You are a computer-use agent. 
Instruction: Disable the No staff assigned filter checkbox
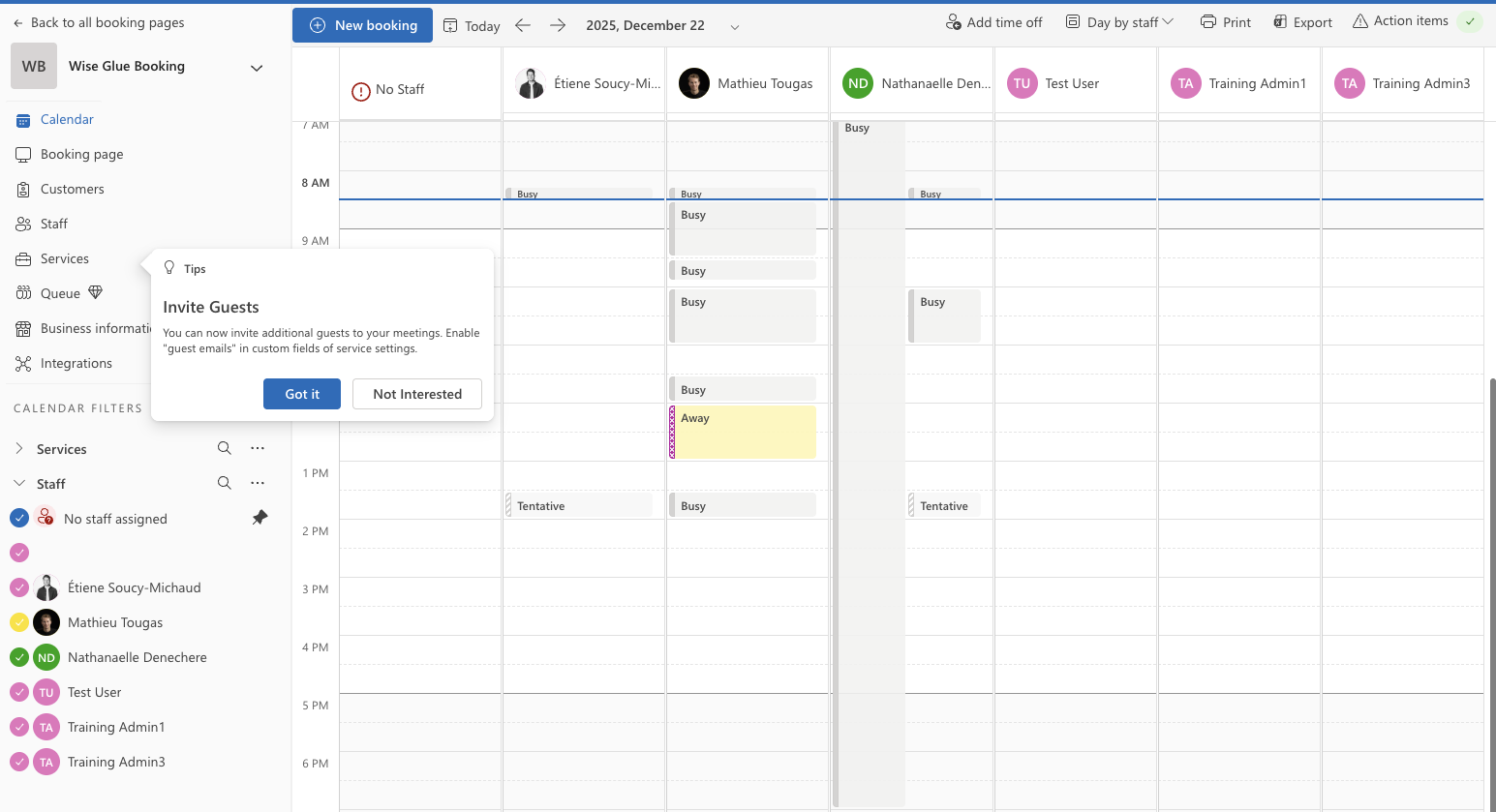[18, 518]
